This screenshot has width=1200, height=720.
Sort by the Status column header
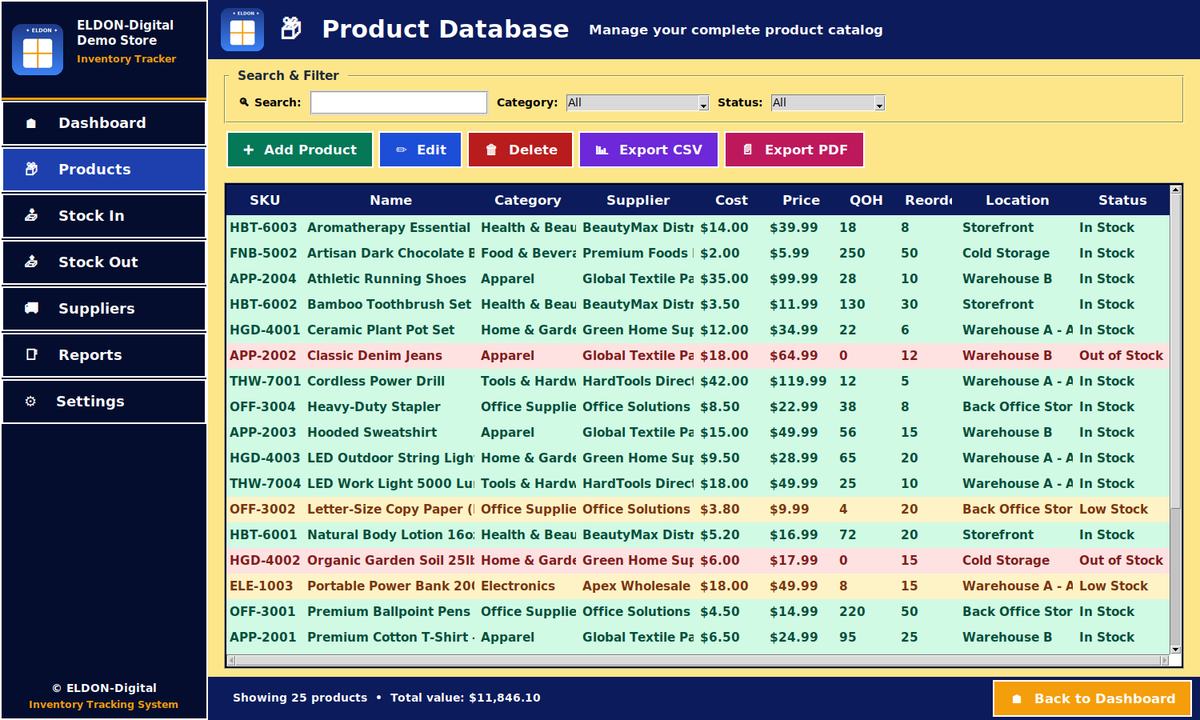(1122, 200)
